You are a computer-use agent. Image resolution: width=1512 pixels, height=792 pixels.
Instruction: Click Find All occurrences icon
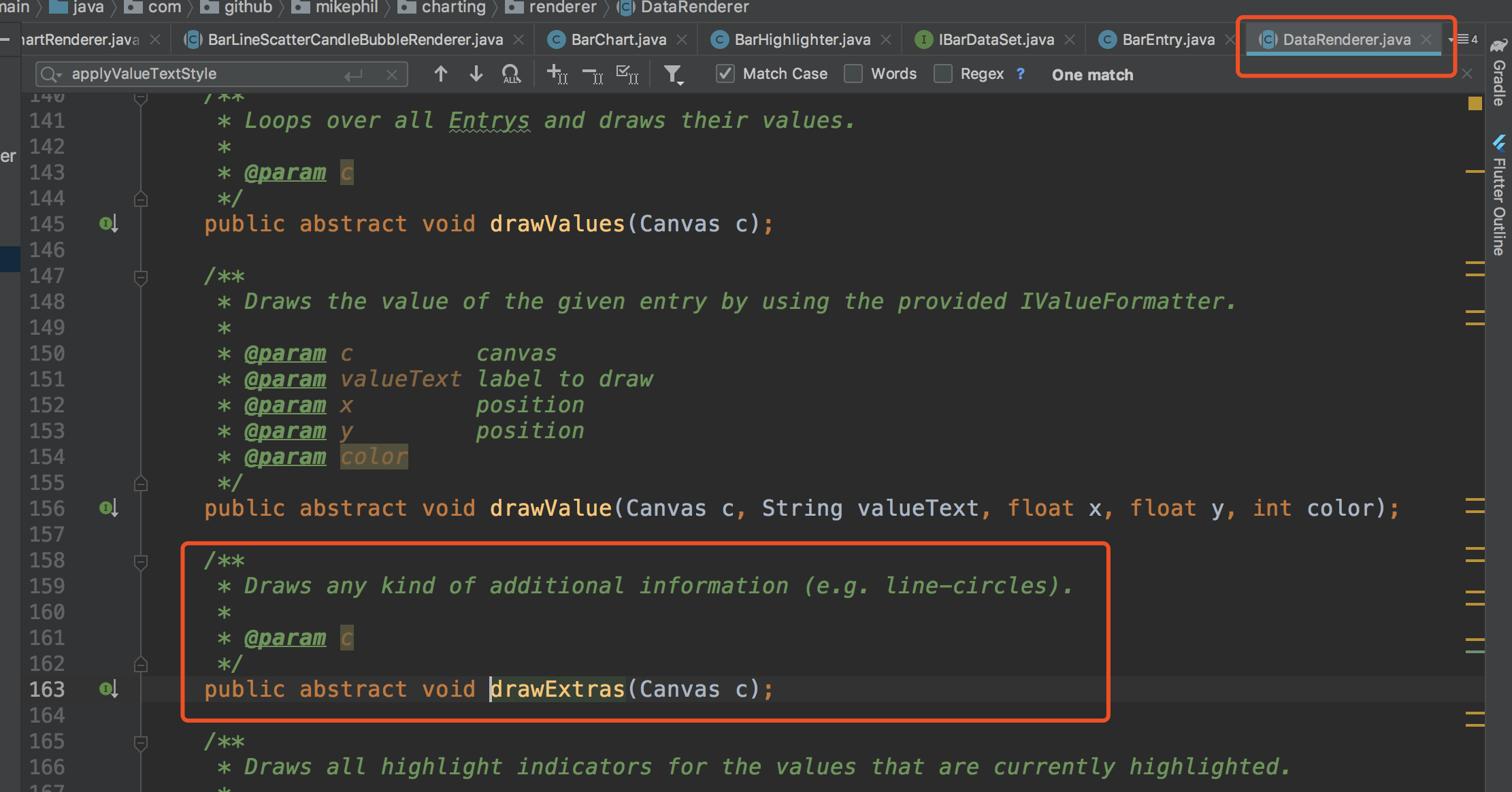(x=510, y=73)
